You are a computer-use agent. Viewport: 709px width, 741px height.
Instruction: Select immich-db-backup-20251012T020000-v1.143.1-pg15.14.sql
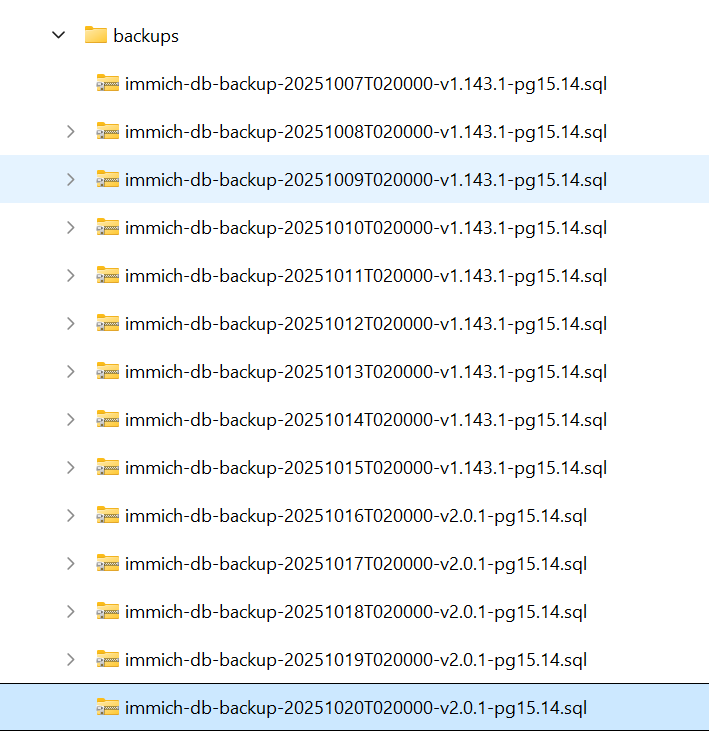coord(366,324)
